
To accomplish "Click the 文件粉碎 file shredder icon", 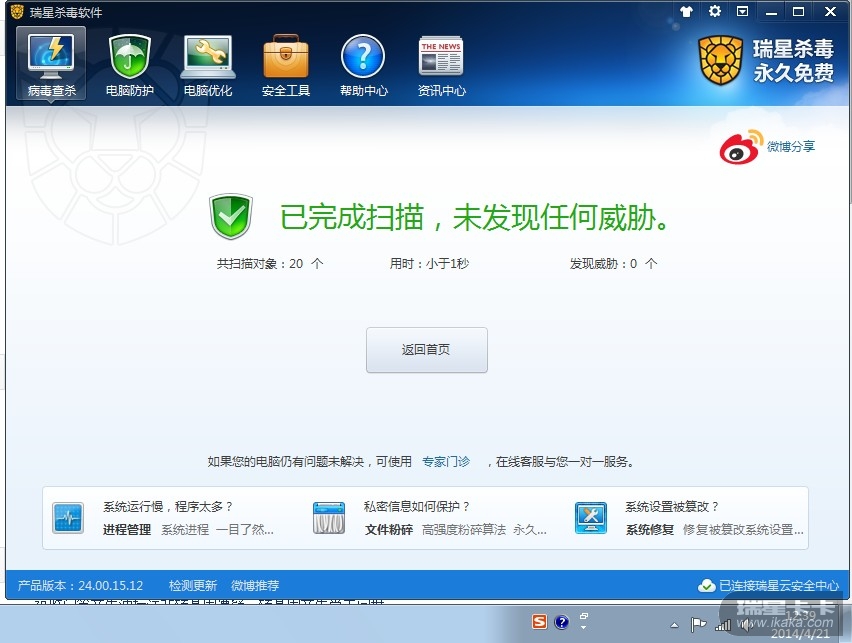I will [329, 517].
